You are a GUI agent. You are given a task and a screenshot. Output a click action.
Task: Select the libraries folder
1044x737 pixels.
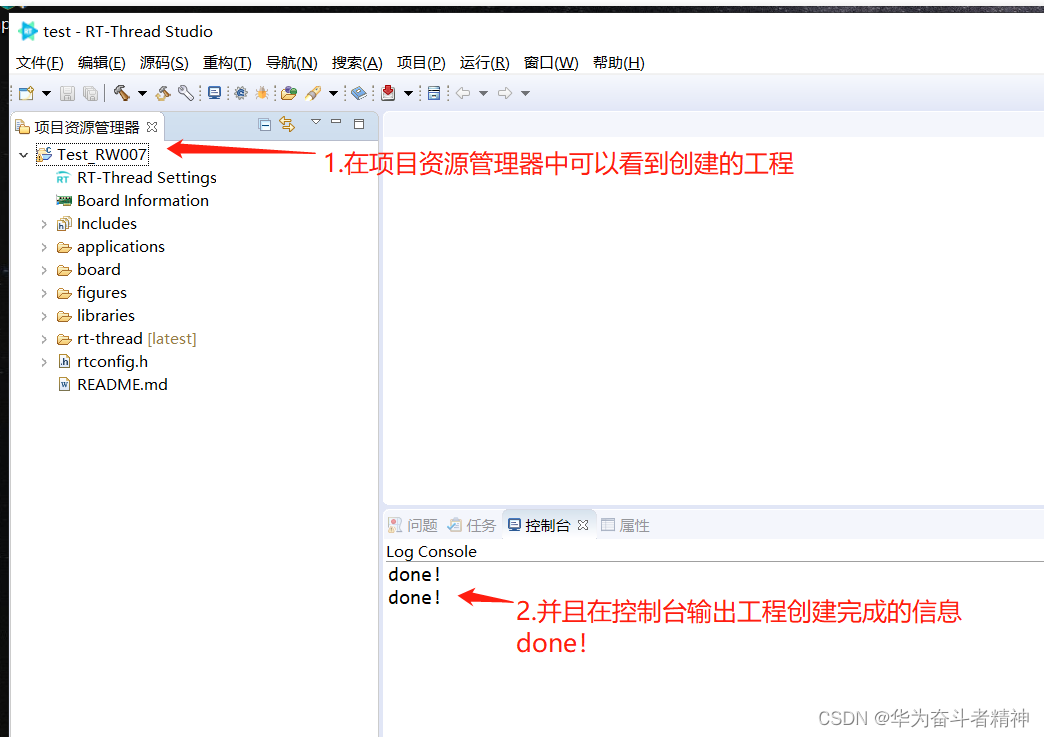[105, 316]
